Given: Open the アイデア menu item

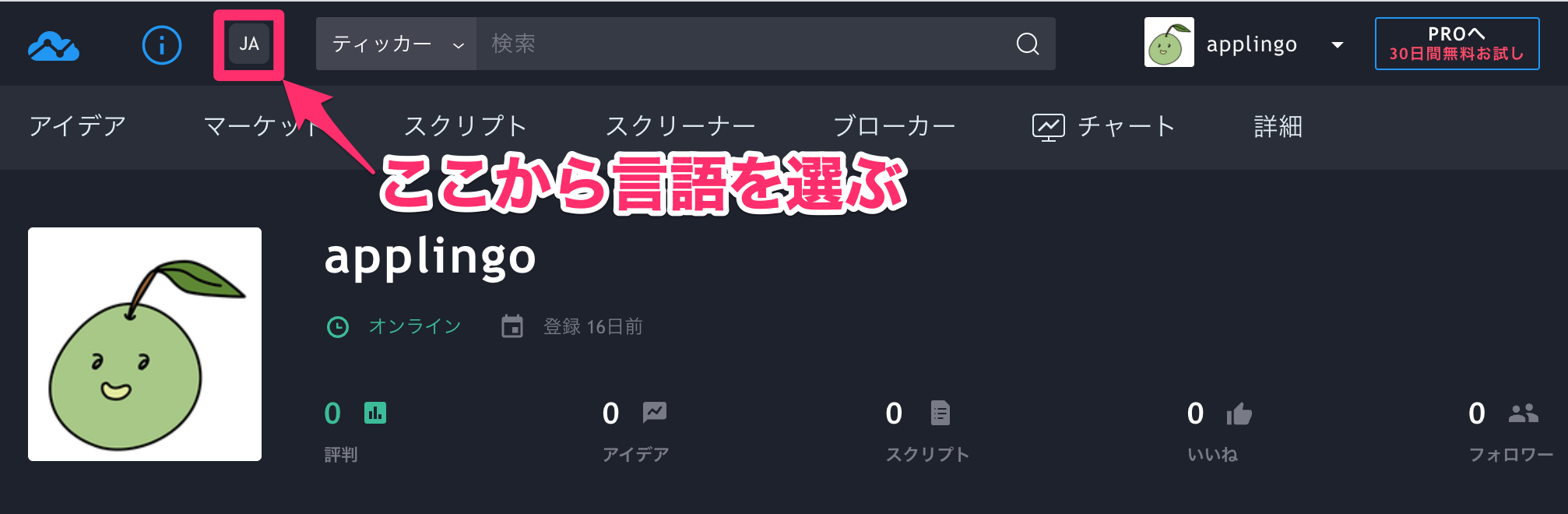Looking at the screenshot, I should pyautogui.click(x=78, y=126).
